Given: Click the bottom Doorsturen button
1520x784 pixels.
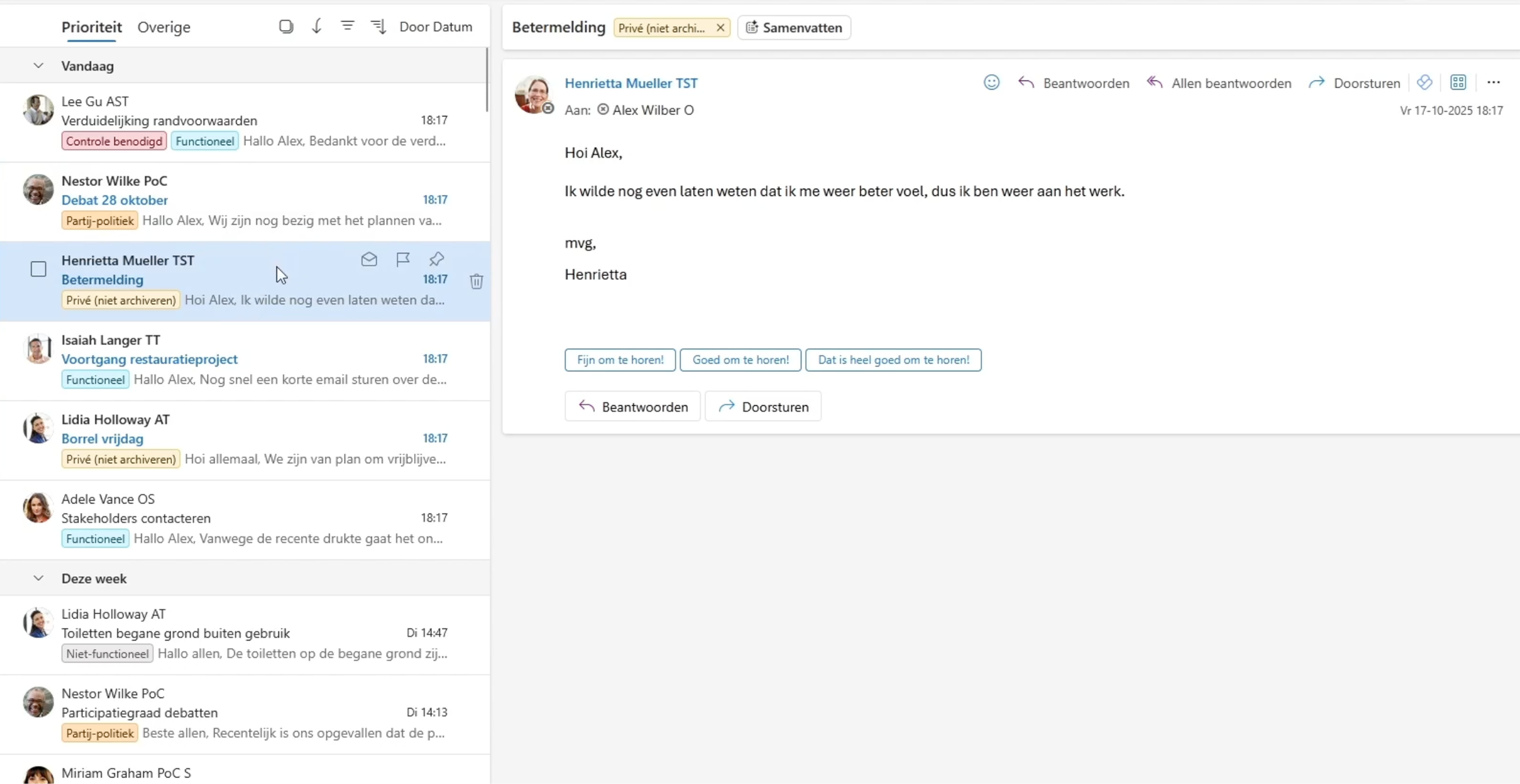Looking at the screenshot, I should pos(762,407).
